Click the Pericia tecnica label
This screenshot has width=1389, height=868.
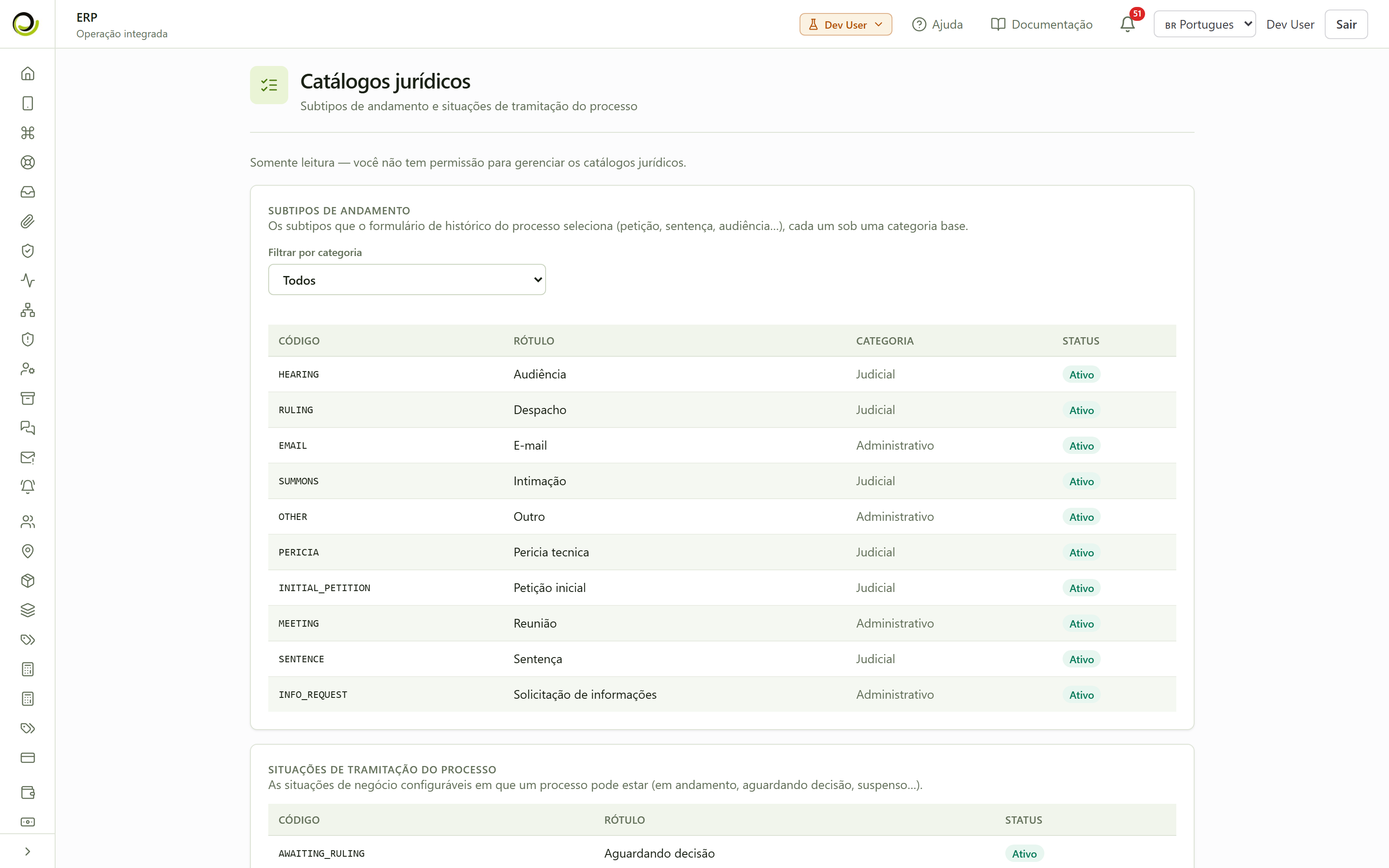551,552
